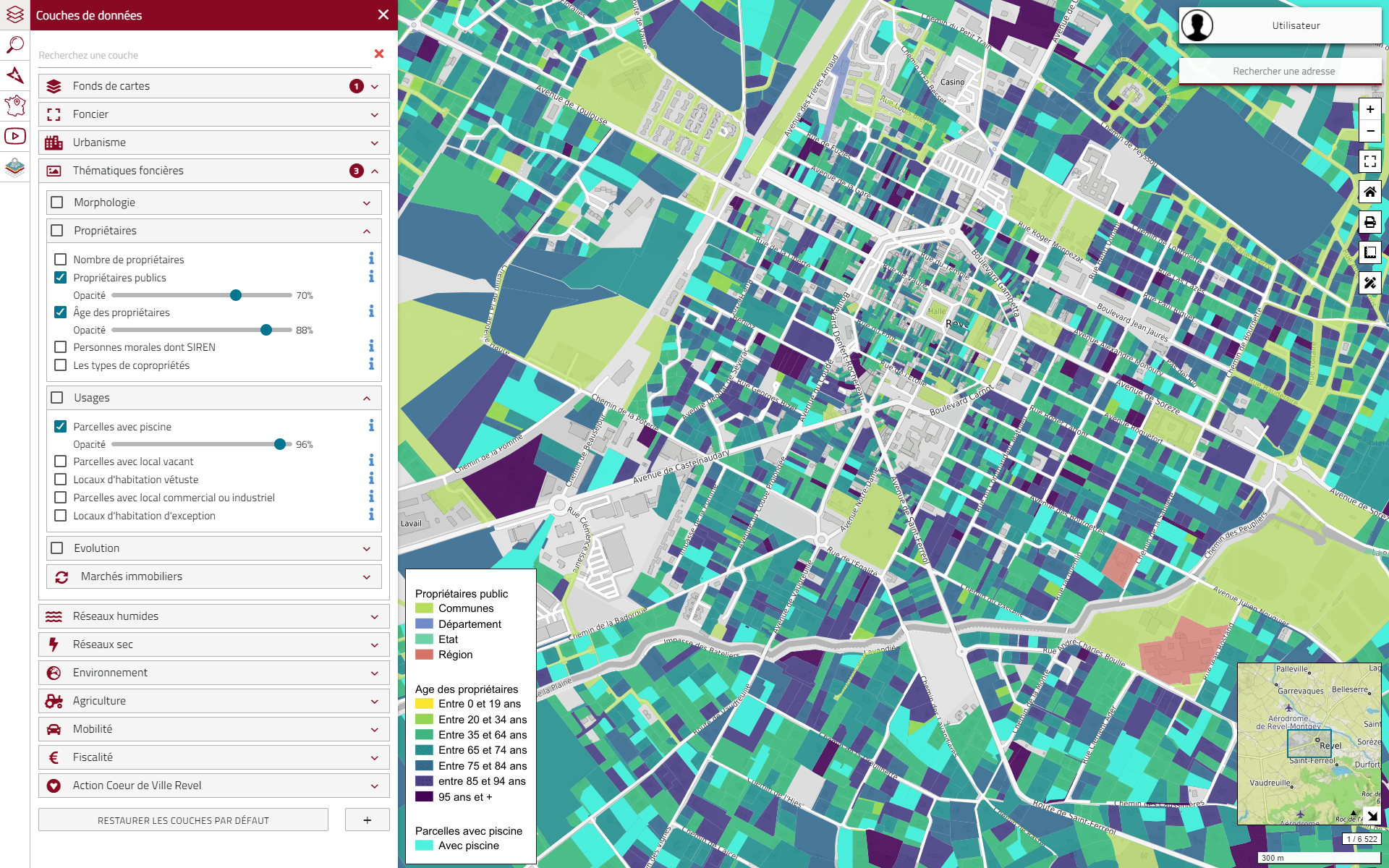Print the current map
The image size is (1389, 868).
pos(1370,222)
